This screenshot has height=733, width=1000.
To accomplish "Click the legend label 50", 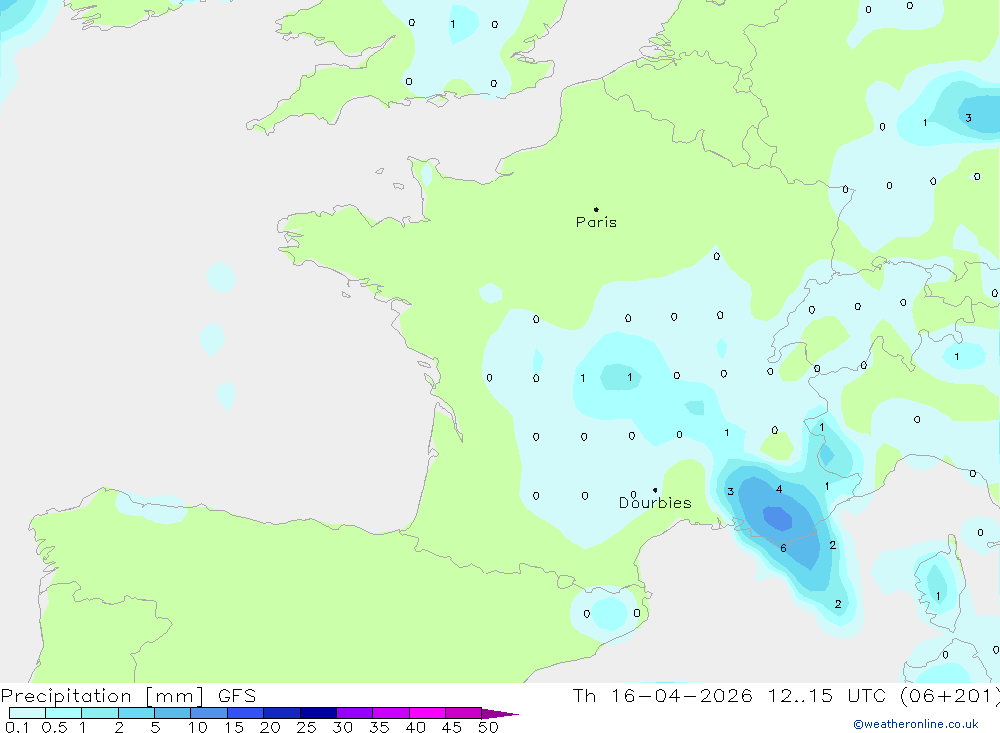I will click(x=488, y=727).
